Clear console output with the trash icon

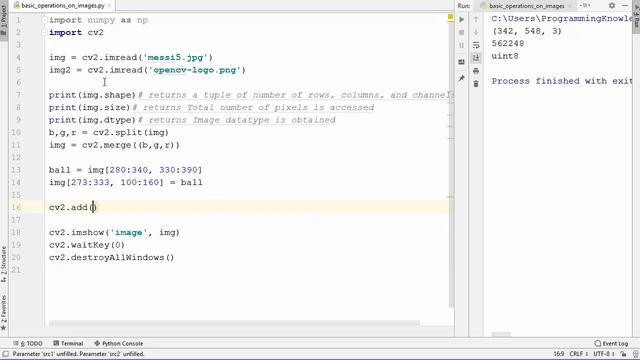pos(476,84)
